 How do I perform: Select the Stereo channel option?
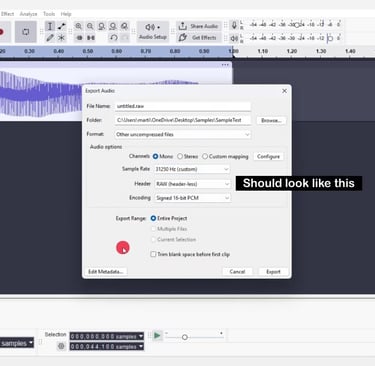click(x=180, y=156)
